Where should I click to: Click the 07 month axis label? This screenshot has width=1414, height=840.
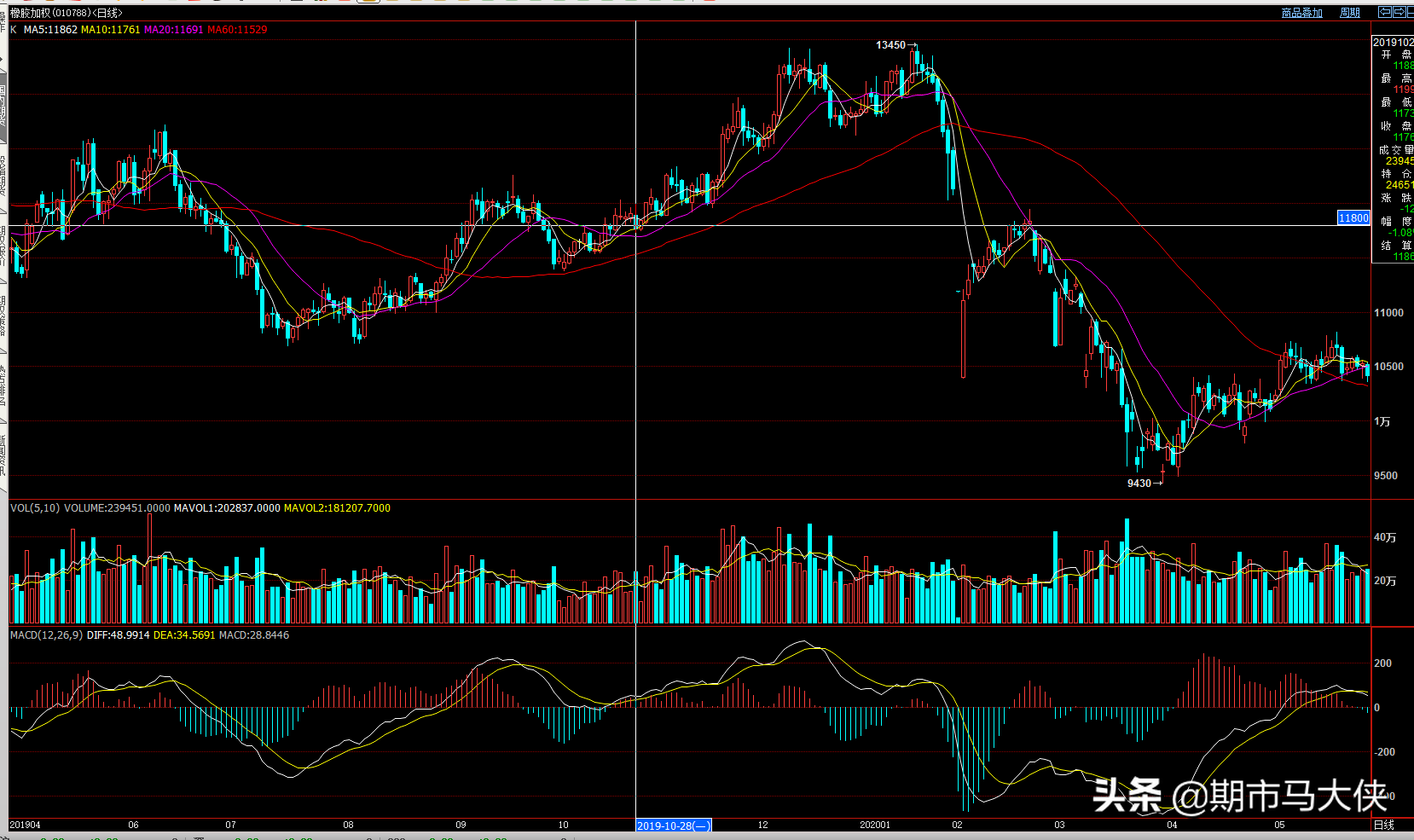pos(230,825)
